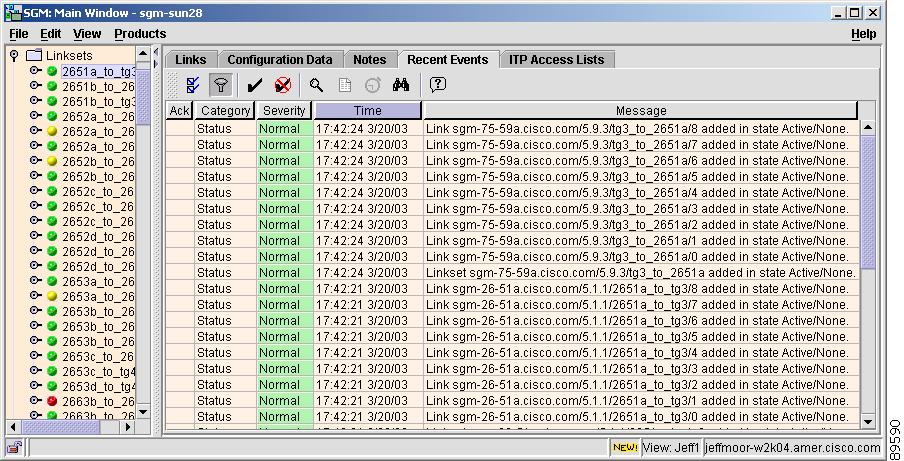
Task: Click the Linksets folder icon
Action: pos(35,55)
